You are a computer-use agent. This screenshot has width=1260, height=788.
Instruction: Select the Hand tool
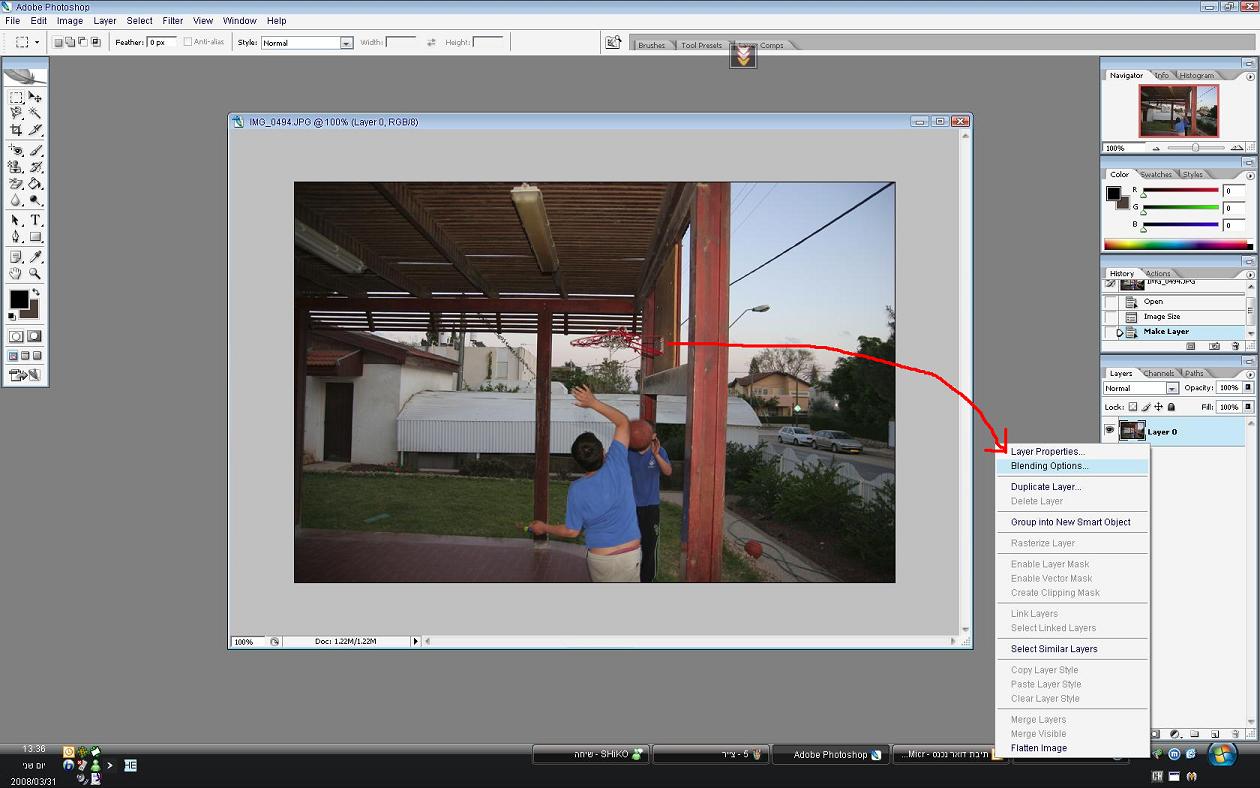pos(16,273)
